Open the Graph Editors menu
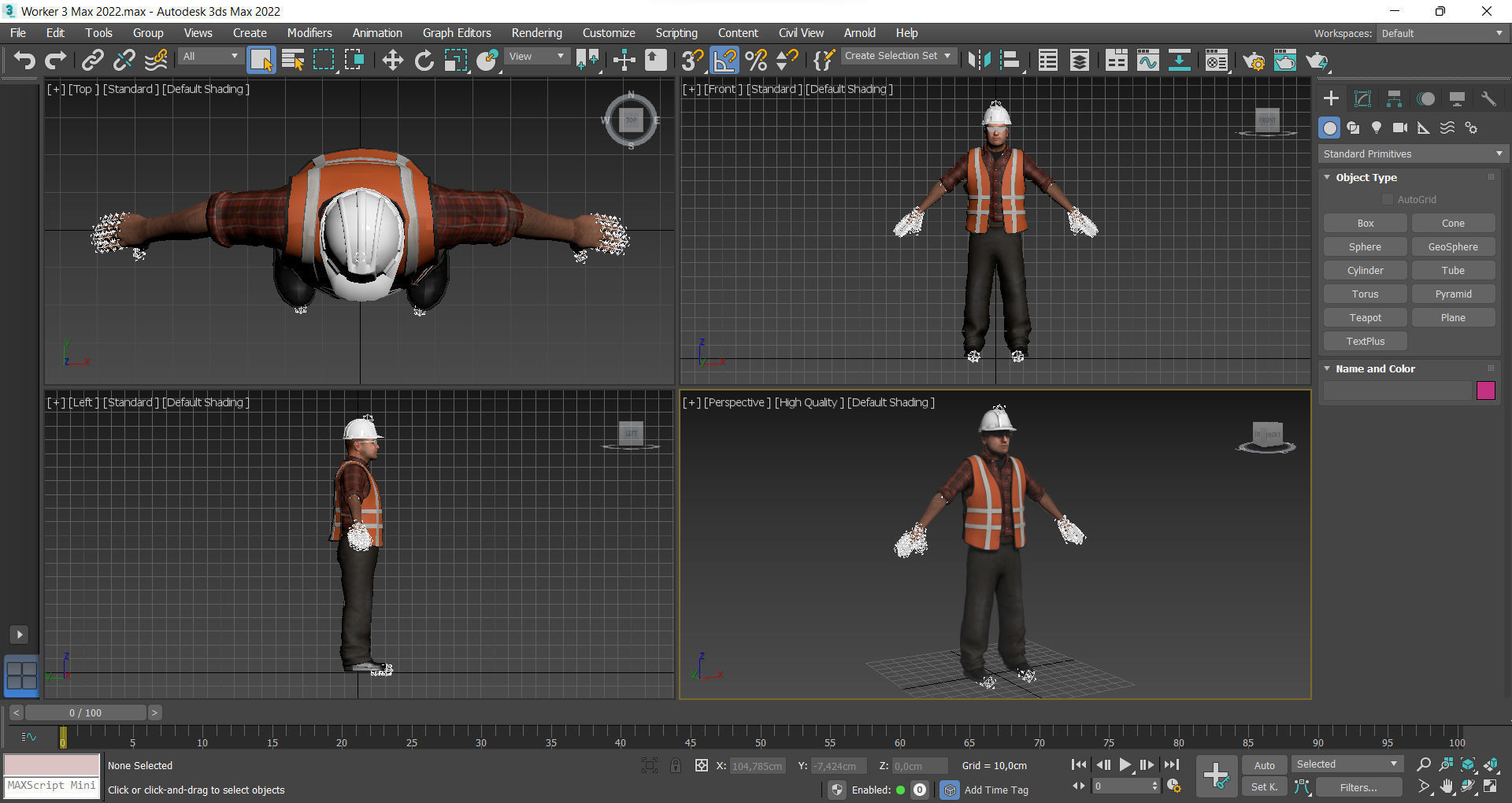 (x=457, y=33)
